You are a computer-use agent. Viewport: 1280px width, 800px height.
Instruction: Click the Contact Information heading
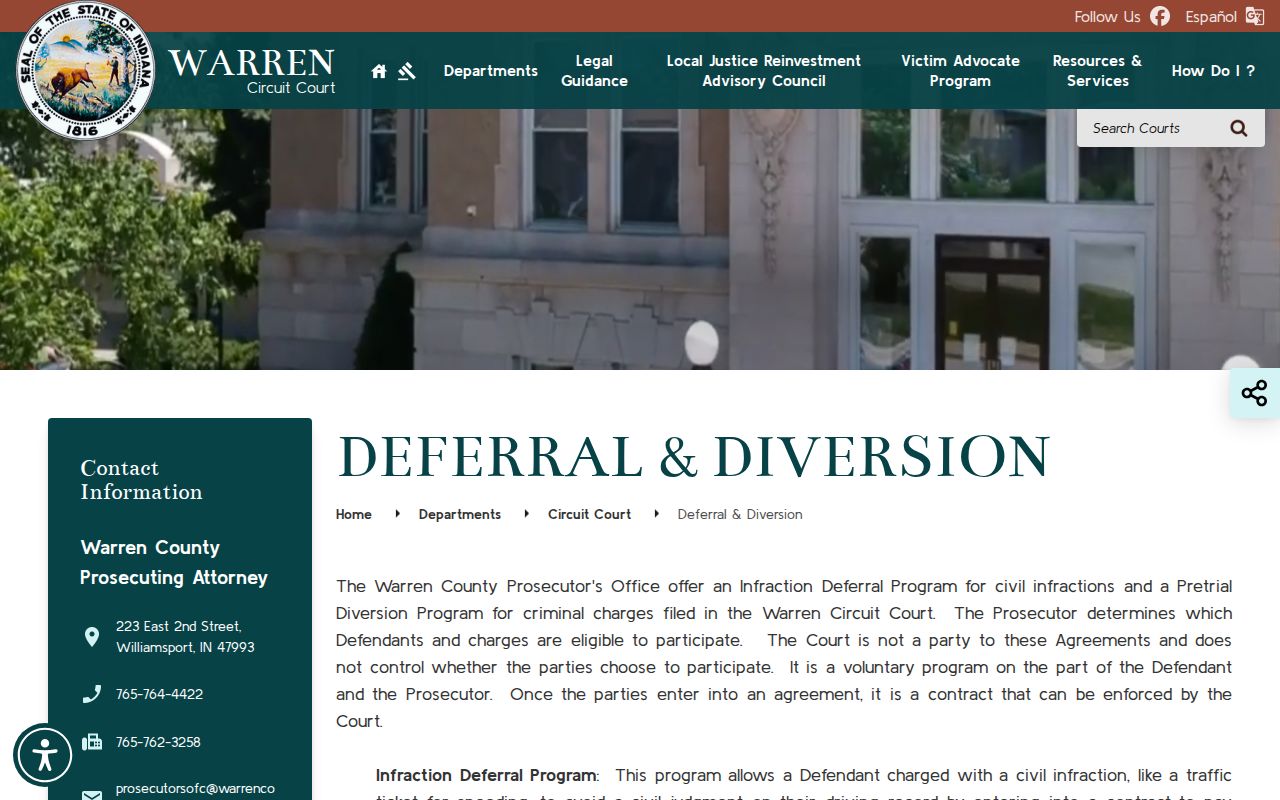141,480
